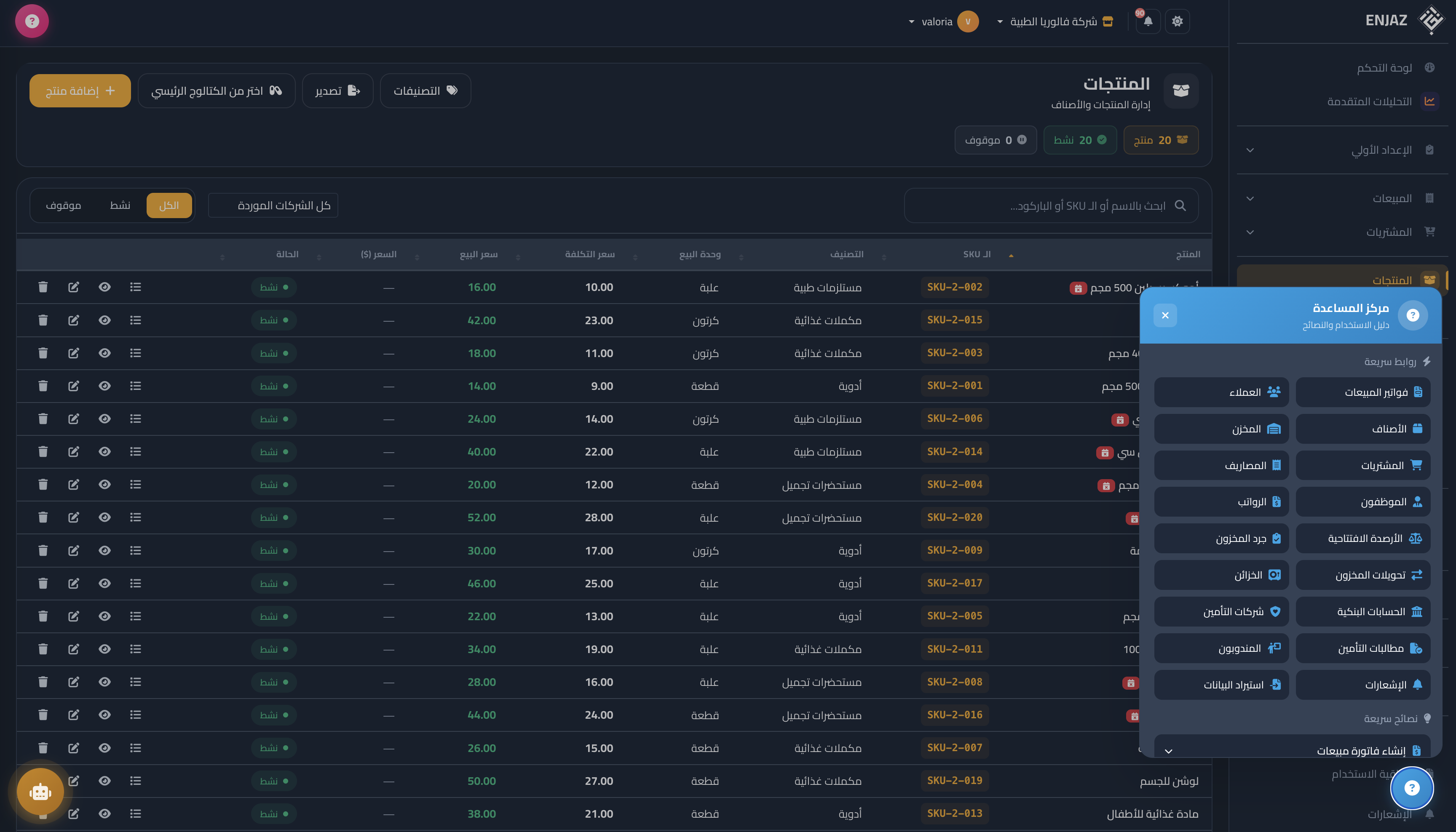The width and height of the screenshot is (1456, 832).
Task: Open list details for SKU-2-003
Action: click(136, 353)
